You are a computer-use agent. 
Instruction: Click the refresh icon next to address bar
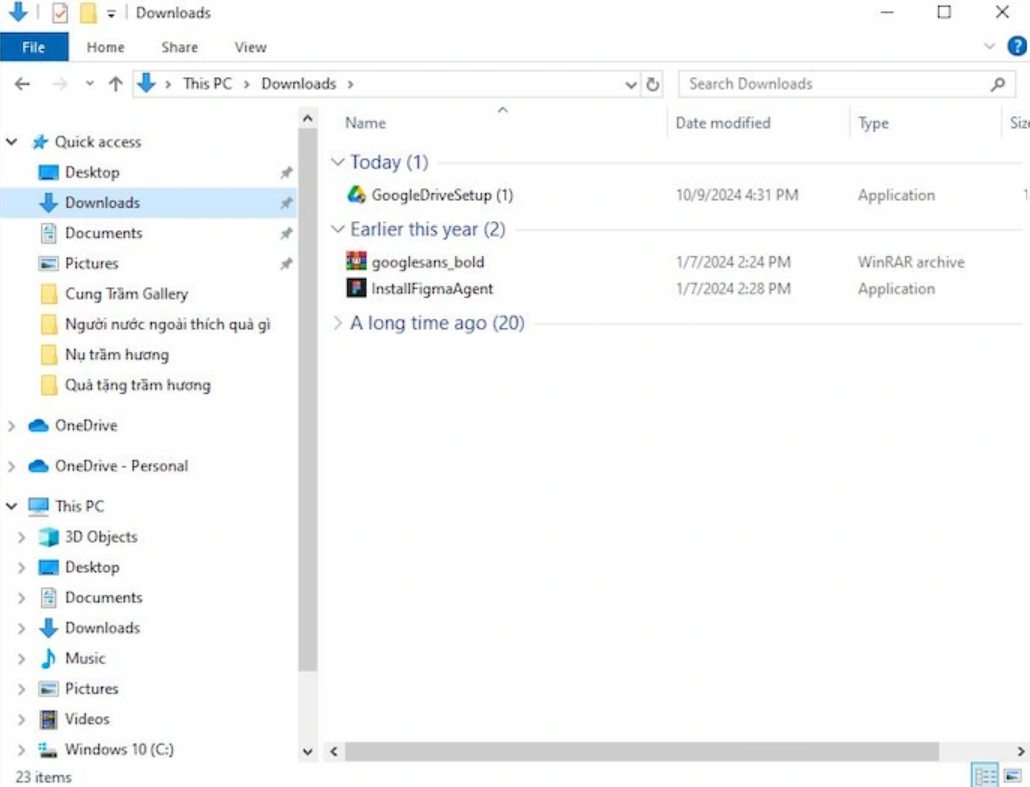click(x=653, y=84)
